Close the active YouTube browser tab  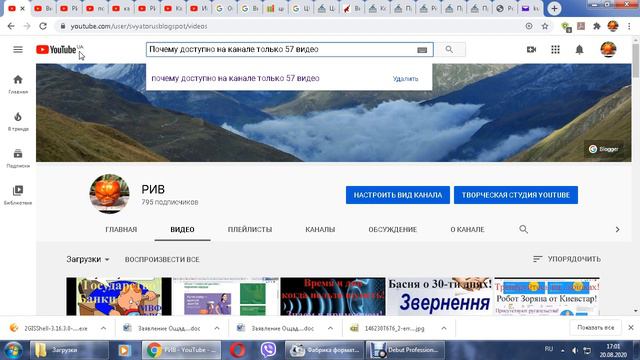pos(22,8)
